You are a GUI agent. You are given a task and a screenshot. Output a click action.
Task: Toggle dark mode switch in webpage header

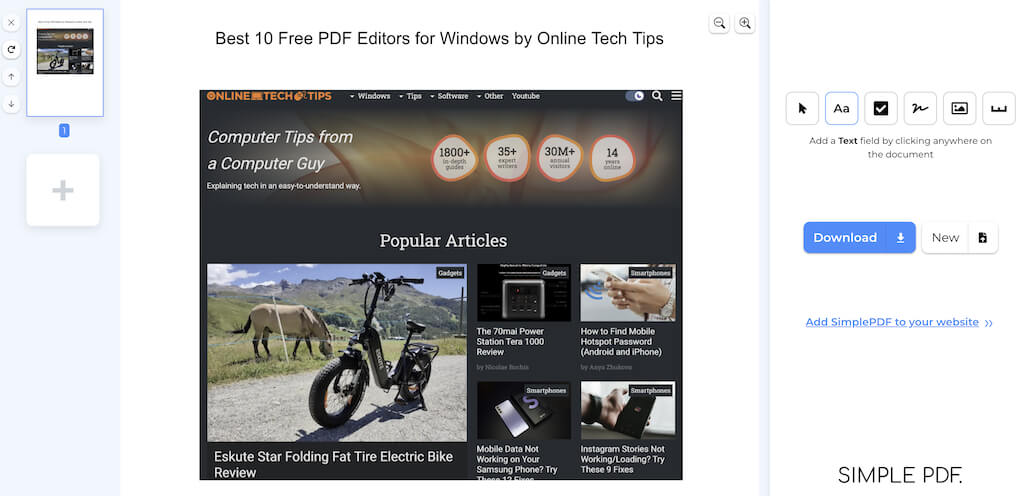(634, 96)
